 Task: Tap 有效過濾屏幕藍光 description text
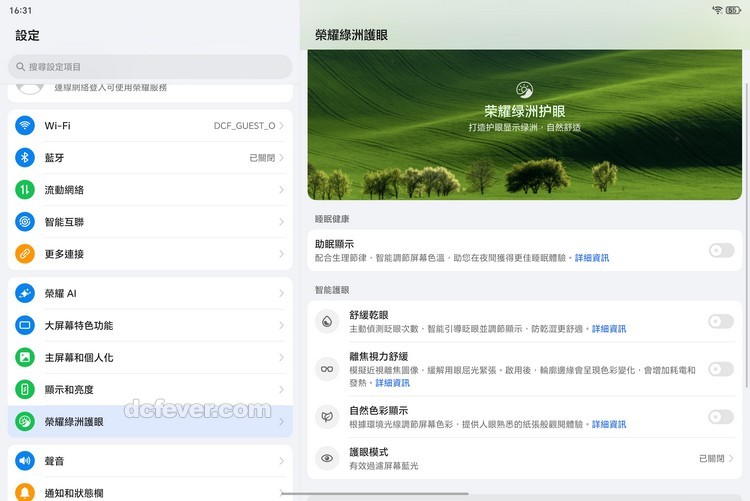point(384,466)
